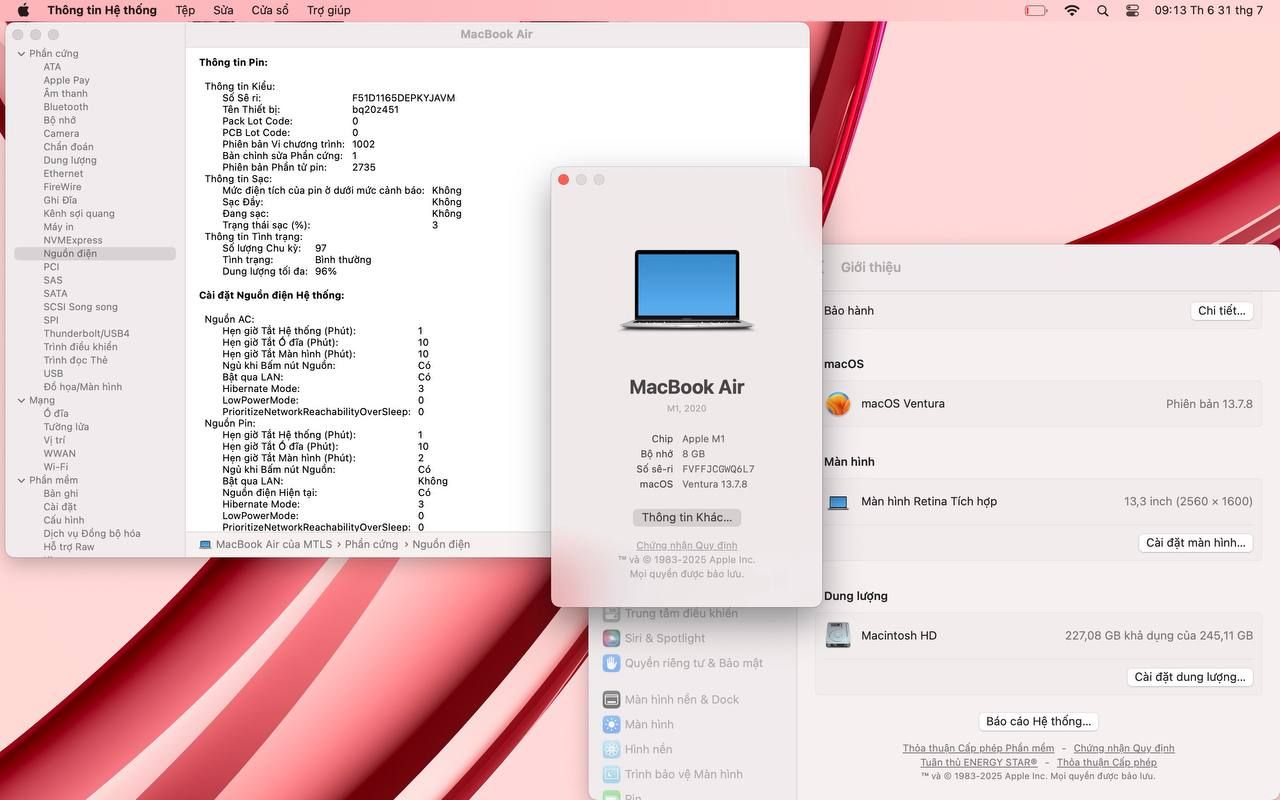Click the Cài đặt dung lượng... button
This screenshot has width=1280, height=800.
1190,677
